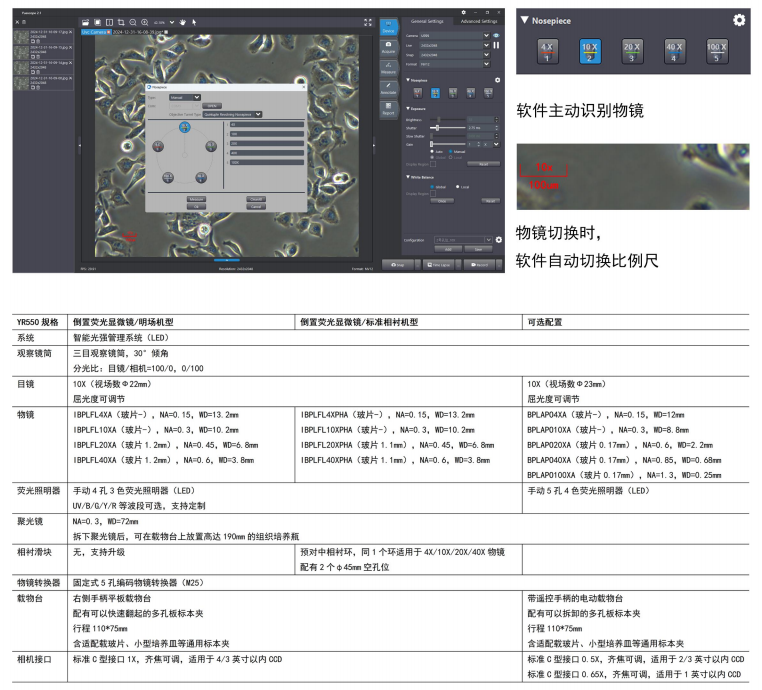Viewport: 762px width, 690px height.
Task: Zoom in using the magnifier plus icon
Action: tap(145, 22)
